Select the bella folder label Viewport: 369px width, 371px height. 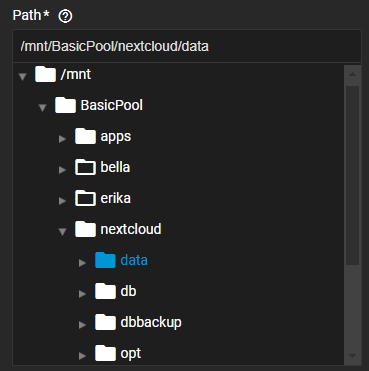point(115,167)
